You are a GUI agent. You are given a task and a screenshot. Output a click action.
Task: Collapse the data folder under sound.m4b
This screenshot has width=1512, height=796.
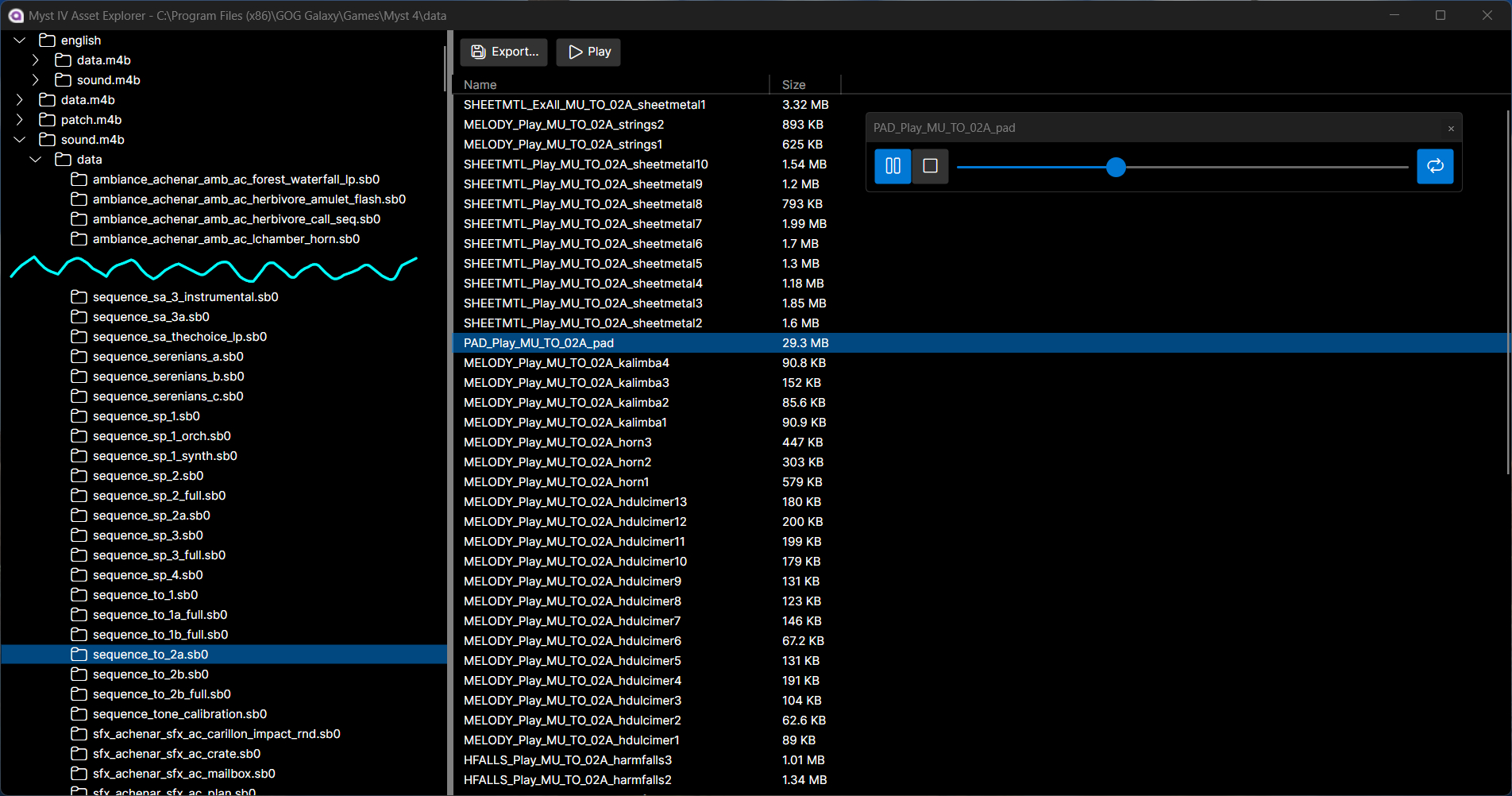(x=36, y=159)
